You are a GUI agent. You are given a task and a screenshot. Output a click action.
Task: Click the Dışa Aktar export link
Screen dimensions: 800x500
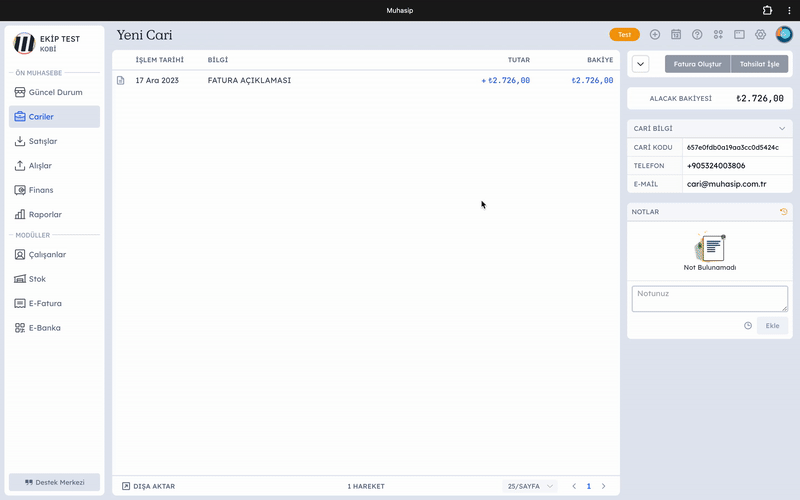coord(148,486)
